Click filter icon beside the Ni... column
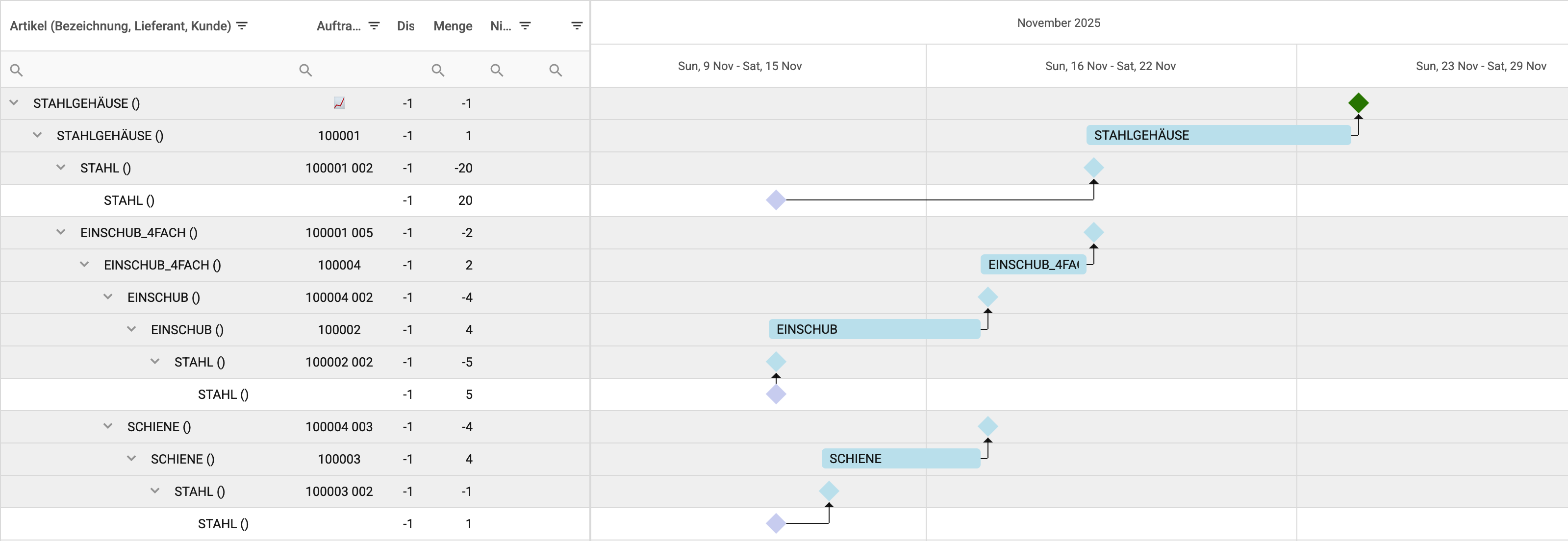 tap(525, 25)
